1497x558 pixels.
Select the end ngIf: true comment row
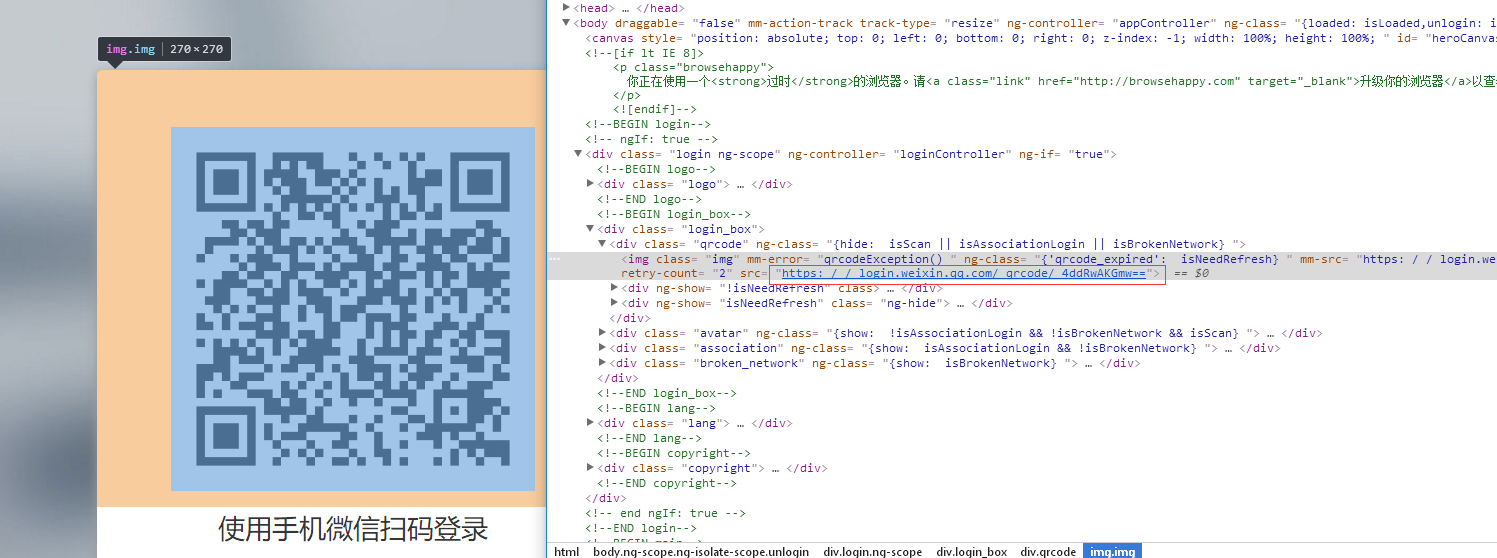(665, 513)
